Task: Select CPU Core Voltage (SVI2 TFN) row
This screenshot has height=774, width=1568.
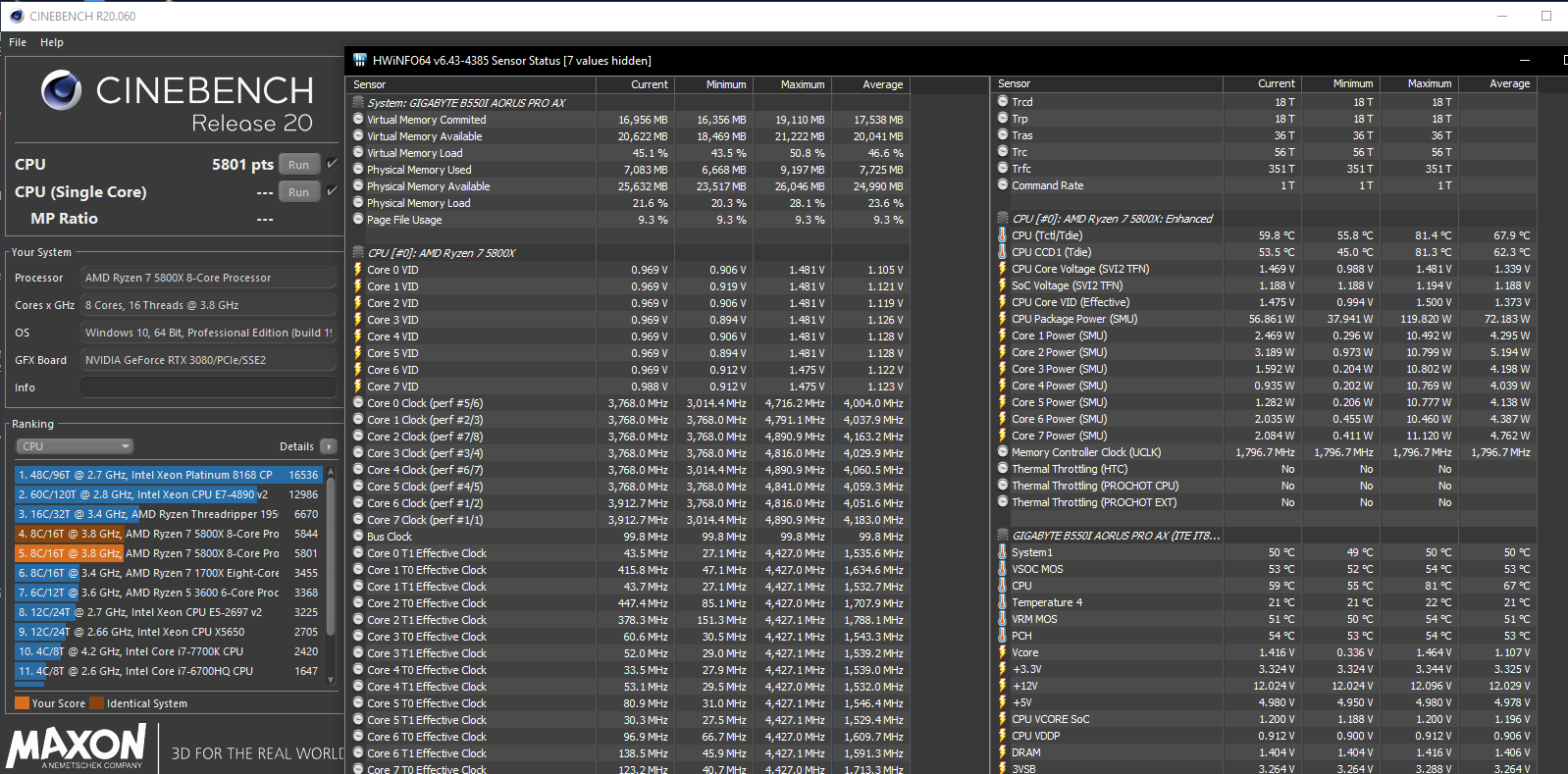Action: (x=1266, y=269)
